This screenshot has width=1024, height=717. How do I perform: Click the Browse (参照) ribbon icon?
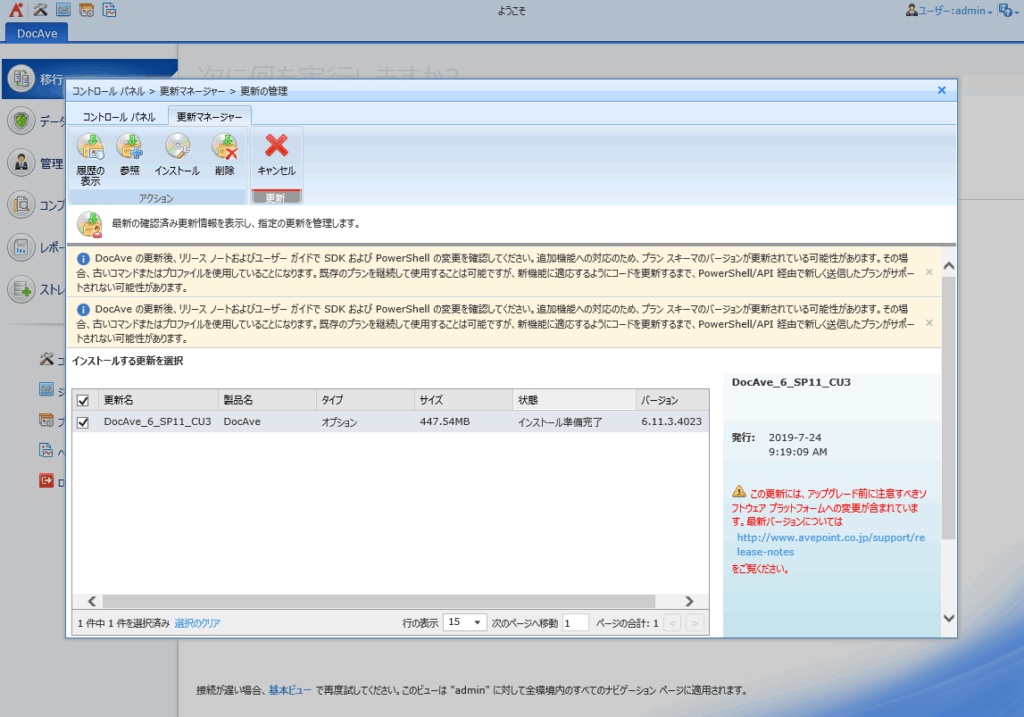pyautogui.click(x=129, y=146)
